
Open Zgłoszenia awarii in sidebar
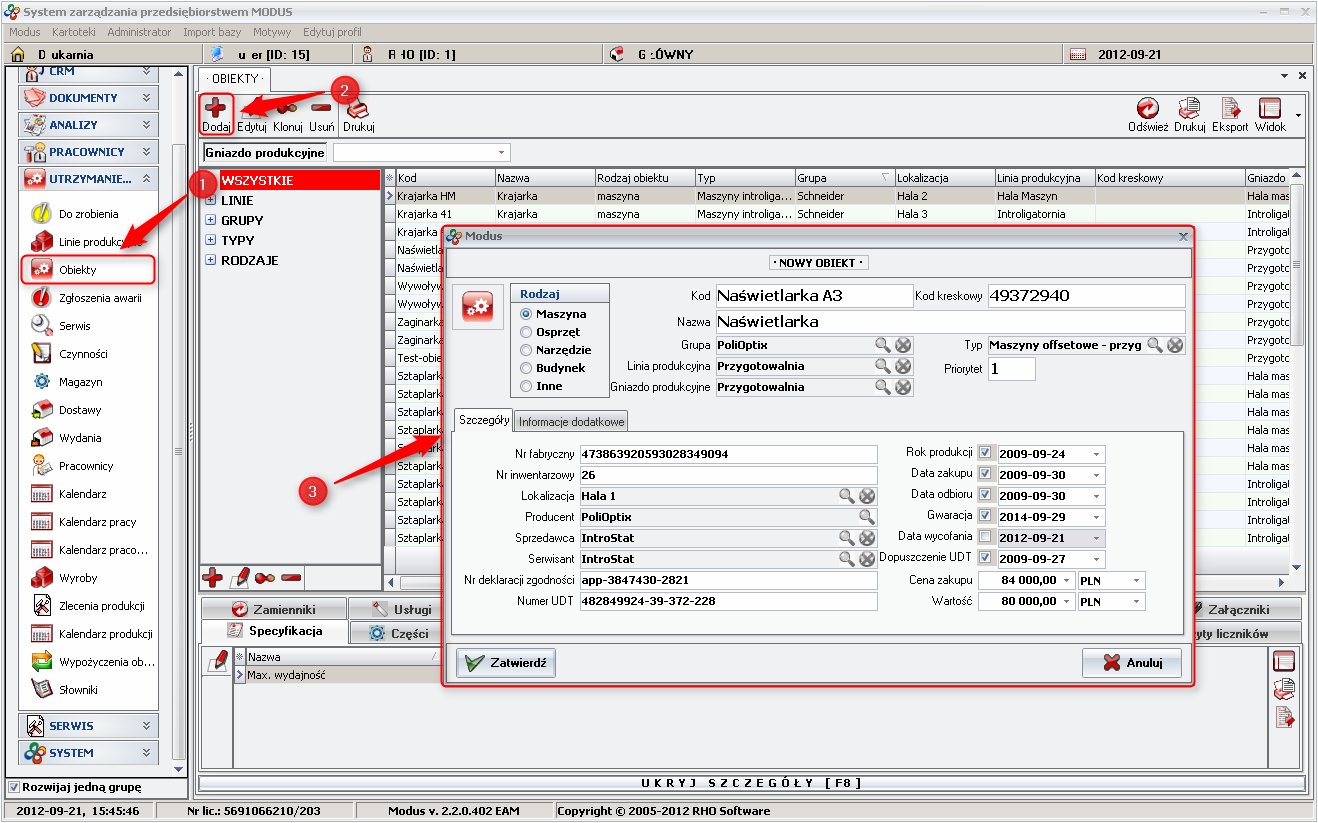99,298
